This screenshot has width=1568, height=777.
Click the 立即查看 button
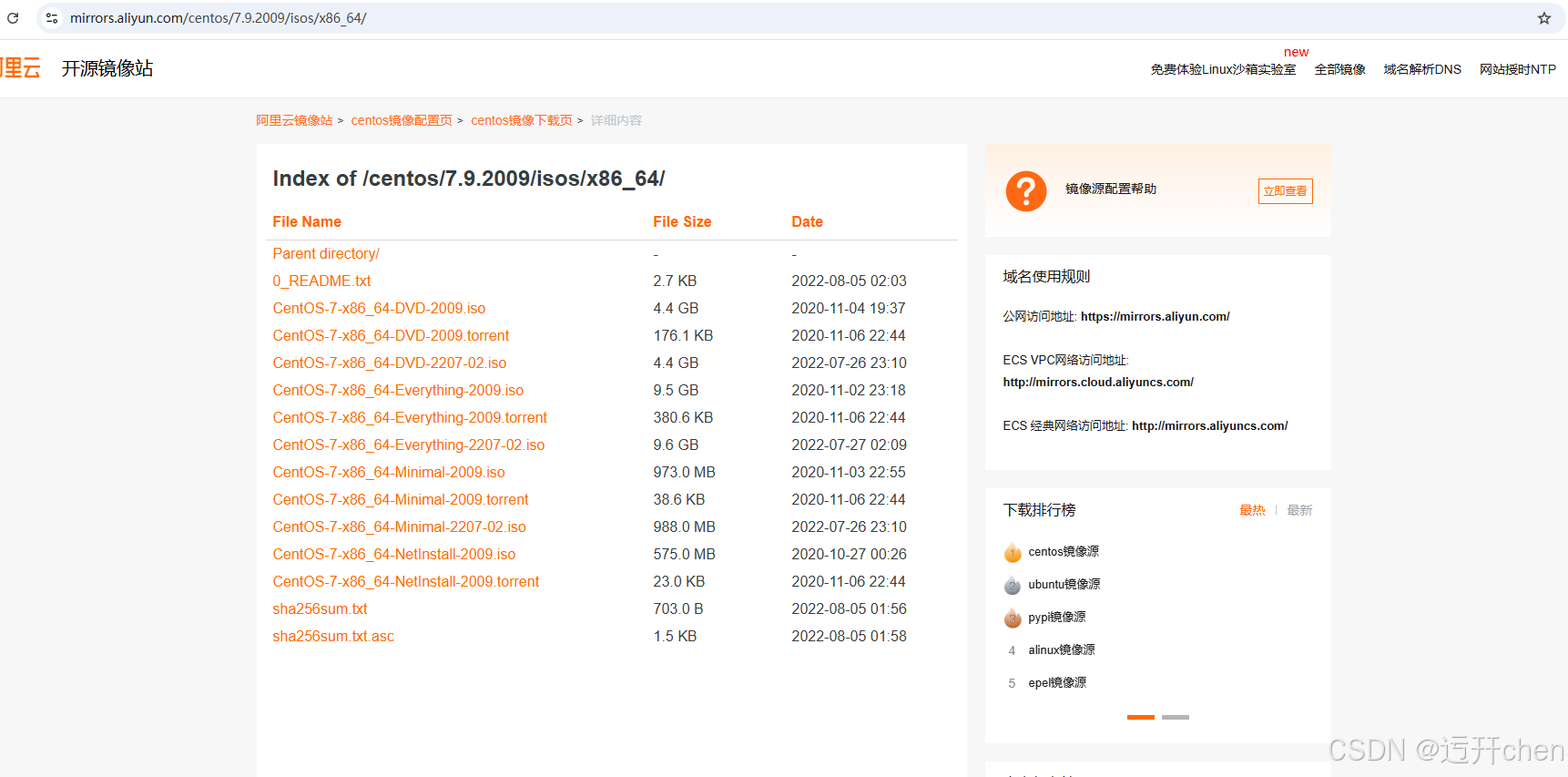[1285, 191]
